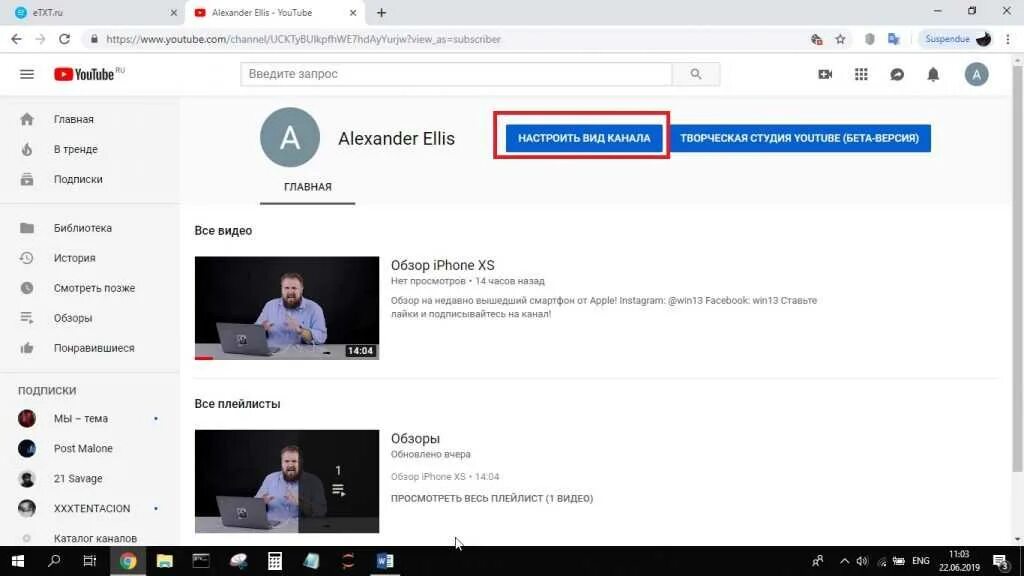This screenshot has height=576, width=1024.
Task: Open Понравившиеся liked videos
Action: tap(90, 348)
